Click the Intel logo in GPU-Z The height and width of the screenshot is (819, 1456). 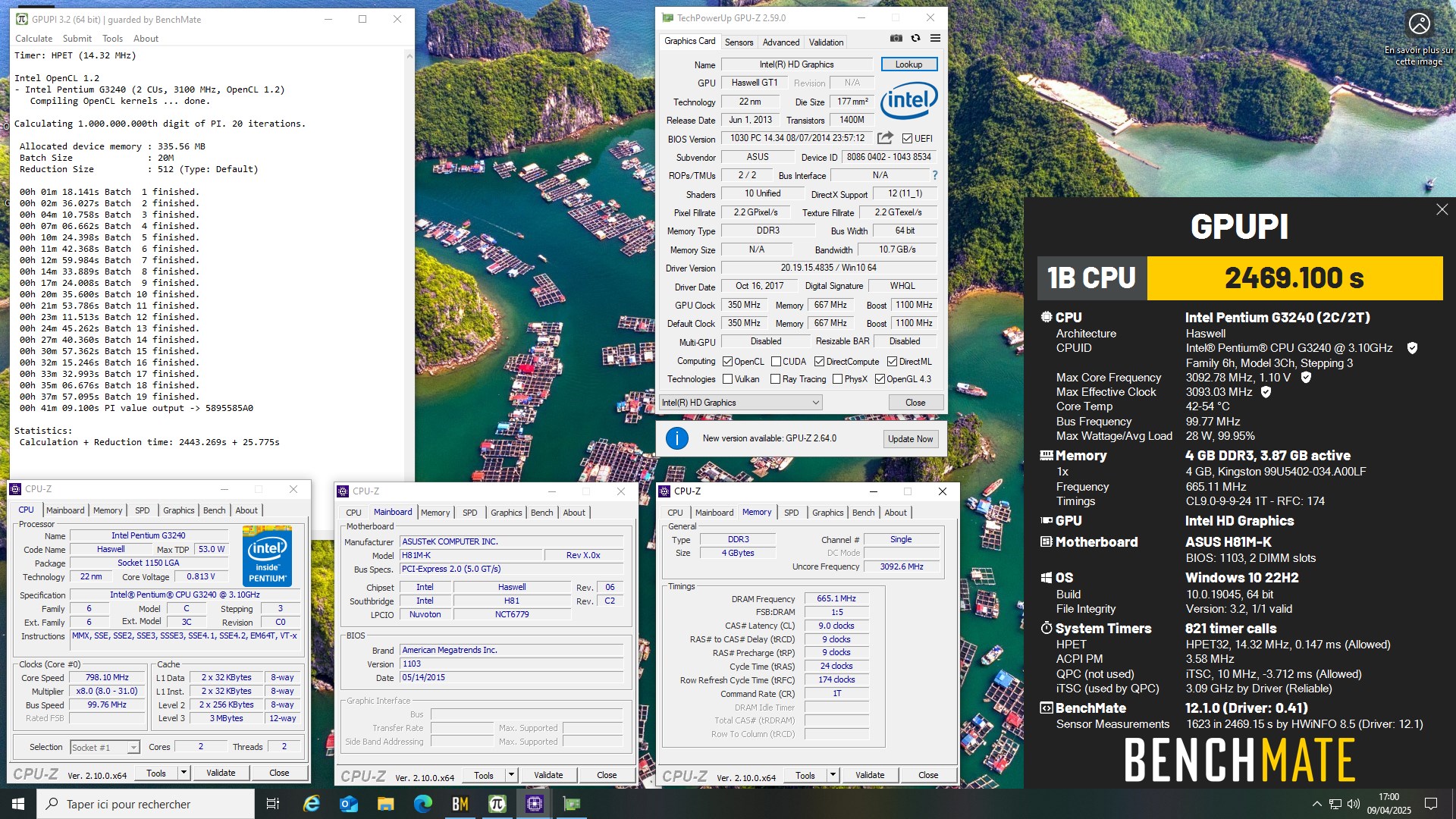click(908, 100)
